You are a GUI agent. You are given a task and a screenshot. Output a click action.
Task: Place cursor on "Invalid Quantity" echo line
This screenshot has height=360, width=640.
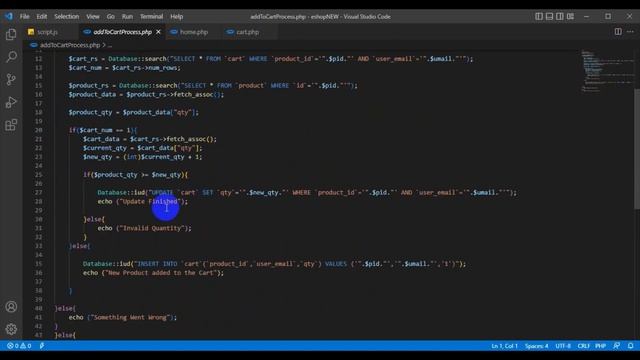tap(144, 228)
